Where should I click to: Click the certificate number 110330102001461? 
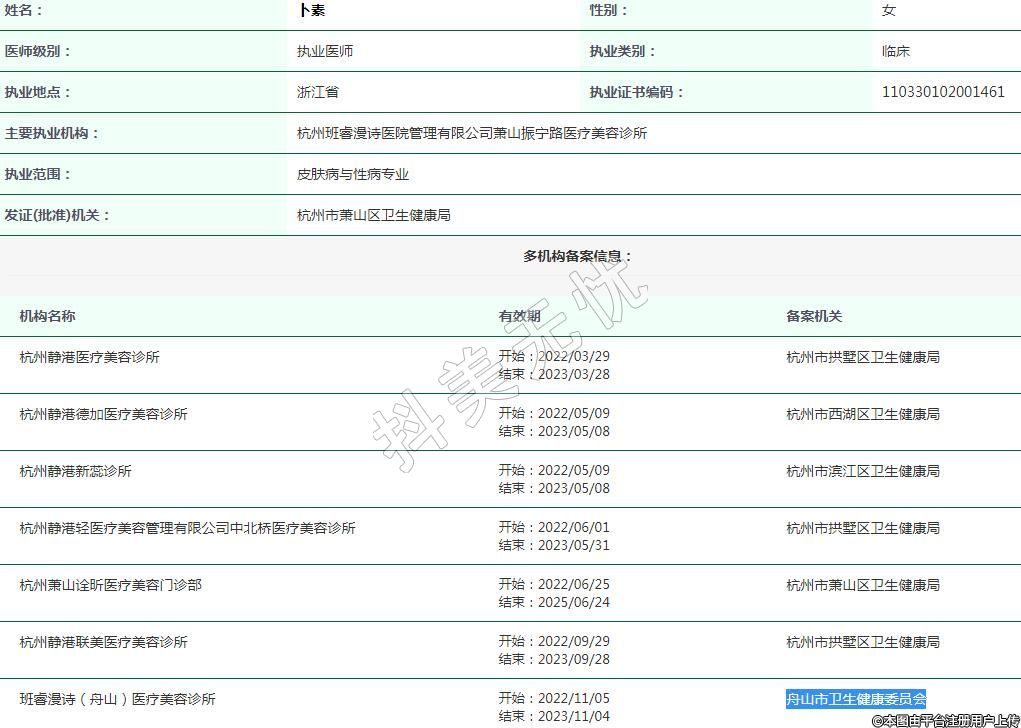click(x=943, y=92)
